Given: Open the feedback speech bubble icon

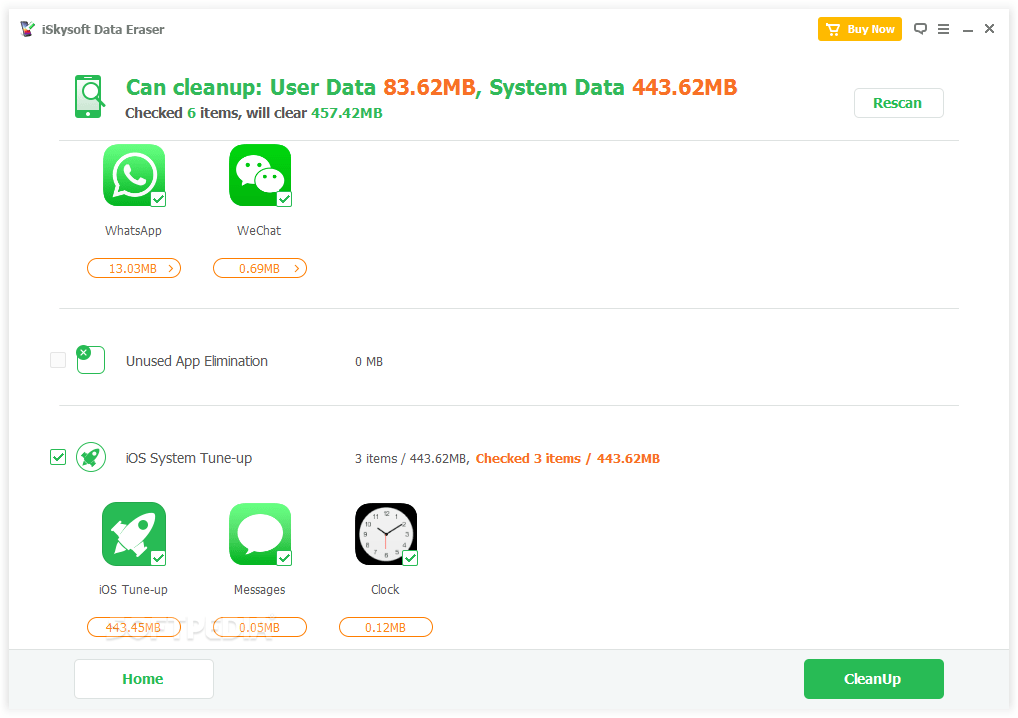Looking at the screenshot, I should coord(920,29).
